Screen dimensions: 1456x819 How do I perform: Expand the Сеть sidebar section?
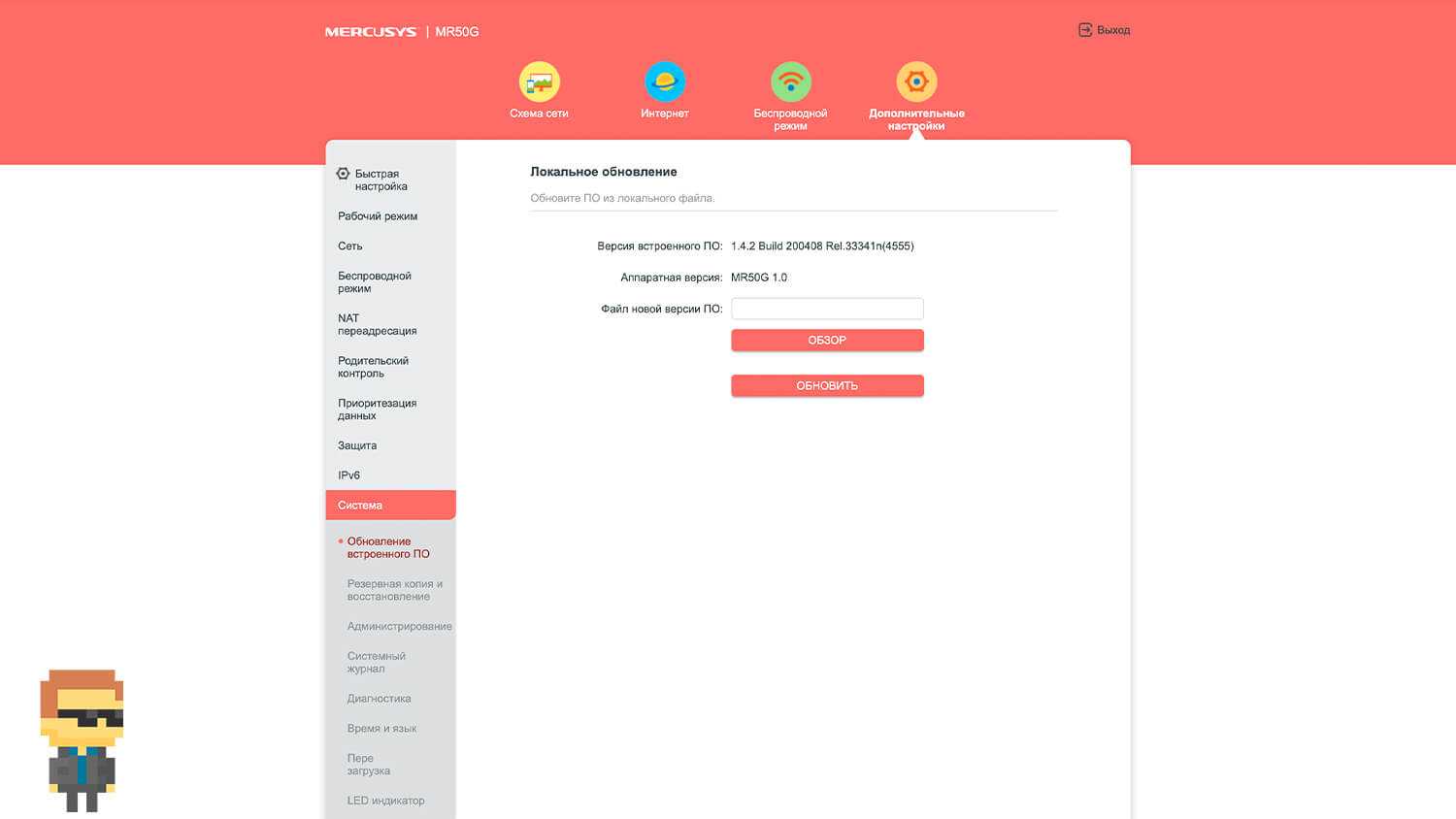click(350, 246)
